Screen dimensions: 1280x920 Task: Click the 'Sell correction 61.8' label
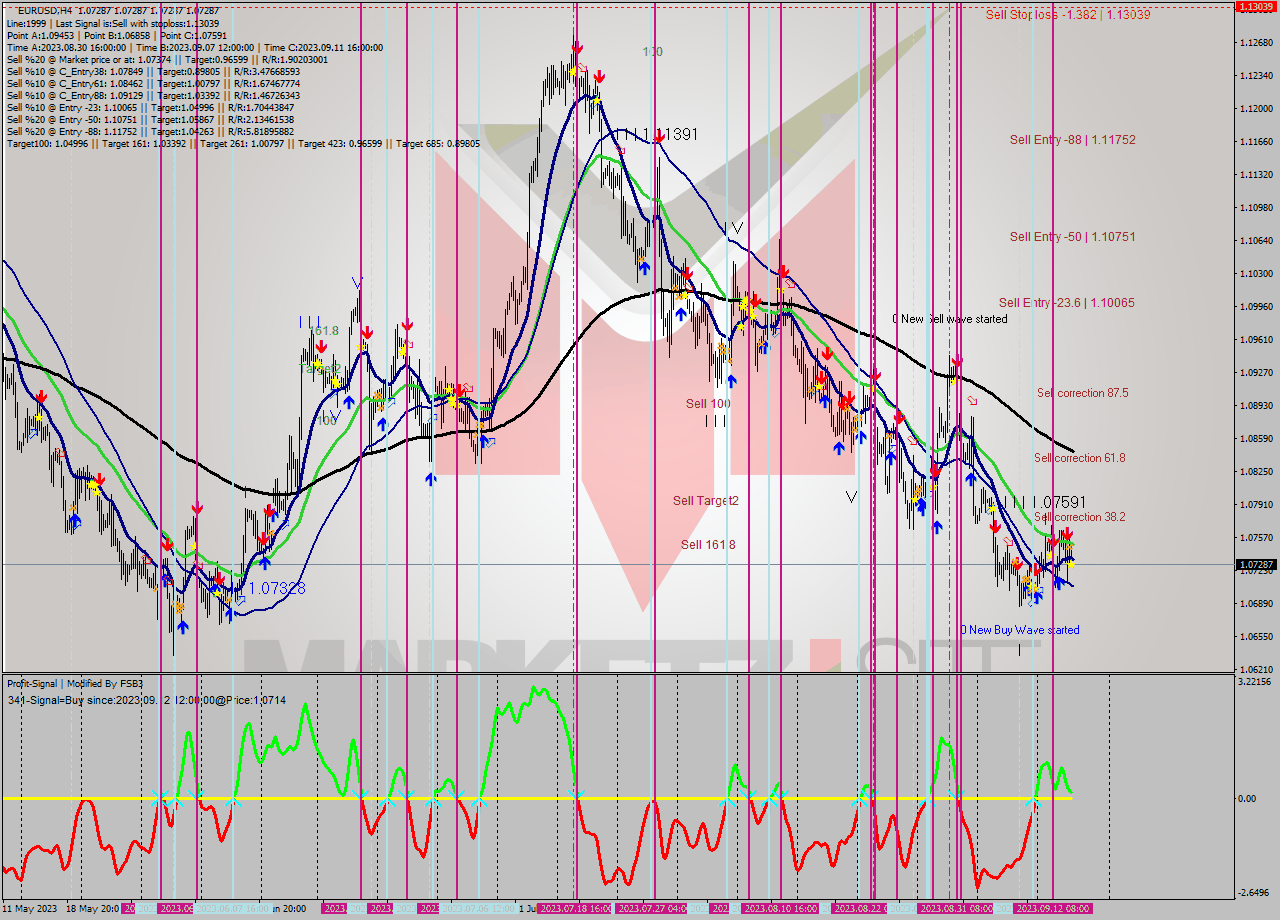[1079, 458]
